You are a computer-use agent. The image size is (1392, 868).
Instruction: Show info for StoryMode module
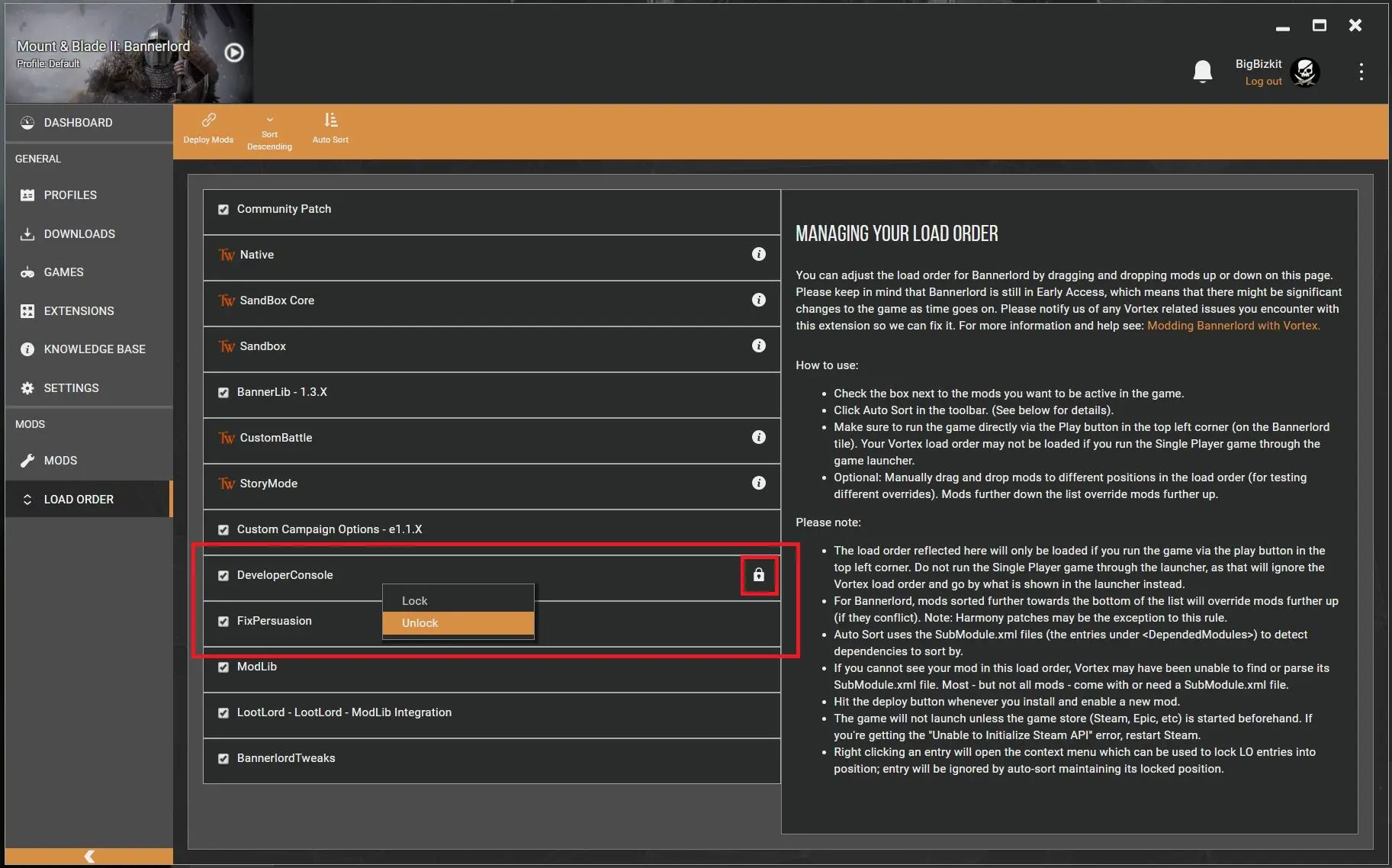click(x=758, y=483)
